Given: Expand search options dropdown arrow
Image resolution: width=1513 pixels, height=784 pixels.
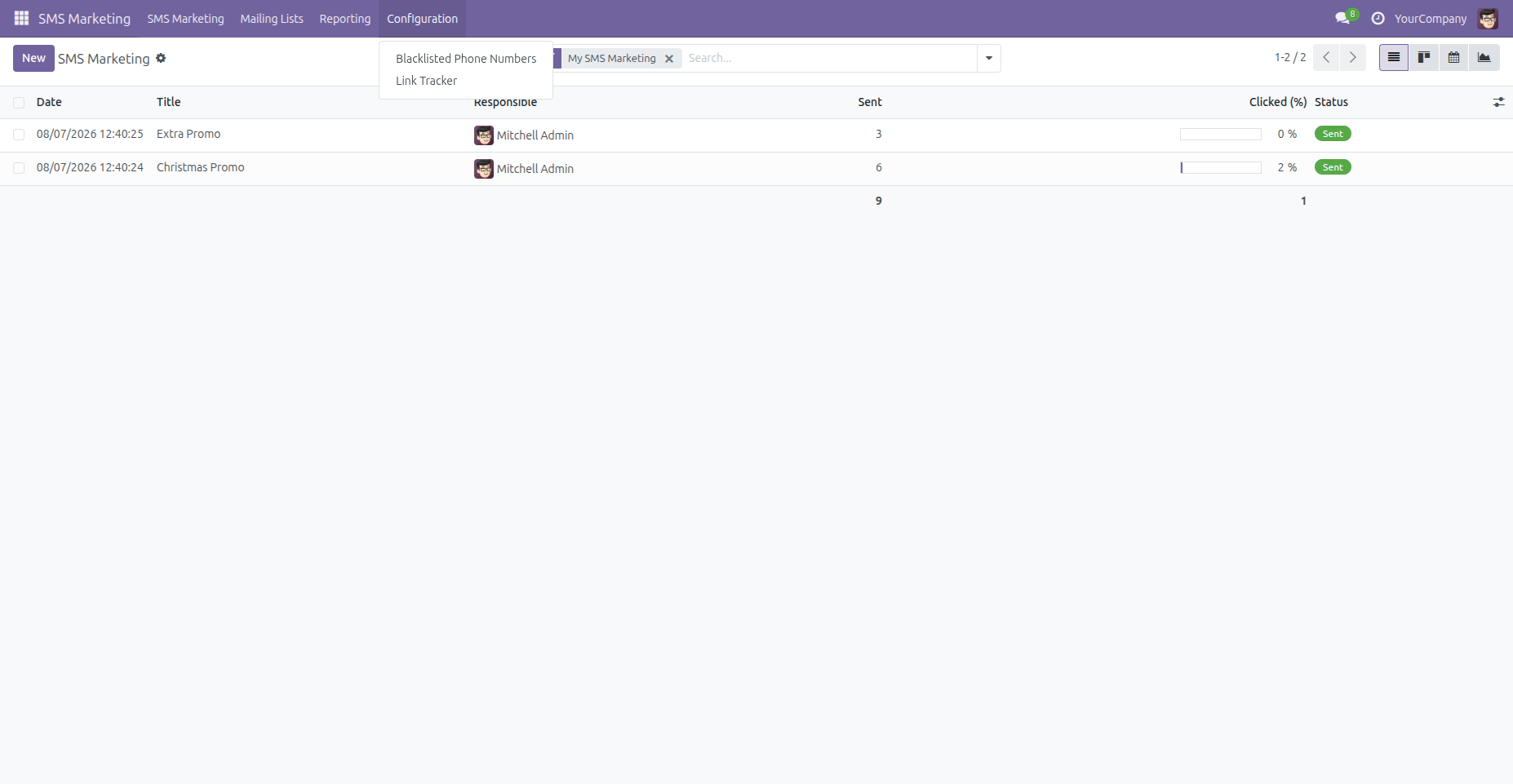Looking at the screenshot, I should point(989,58).
